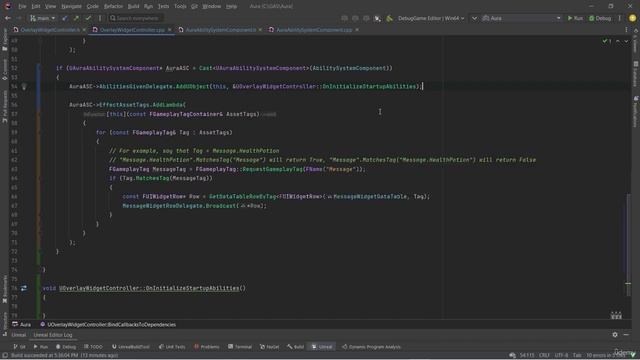
Task: Open the Refactor menu
Action: tap(113, 6)
